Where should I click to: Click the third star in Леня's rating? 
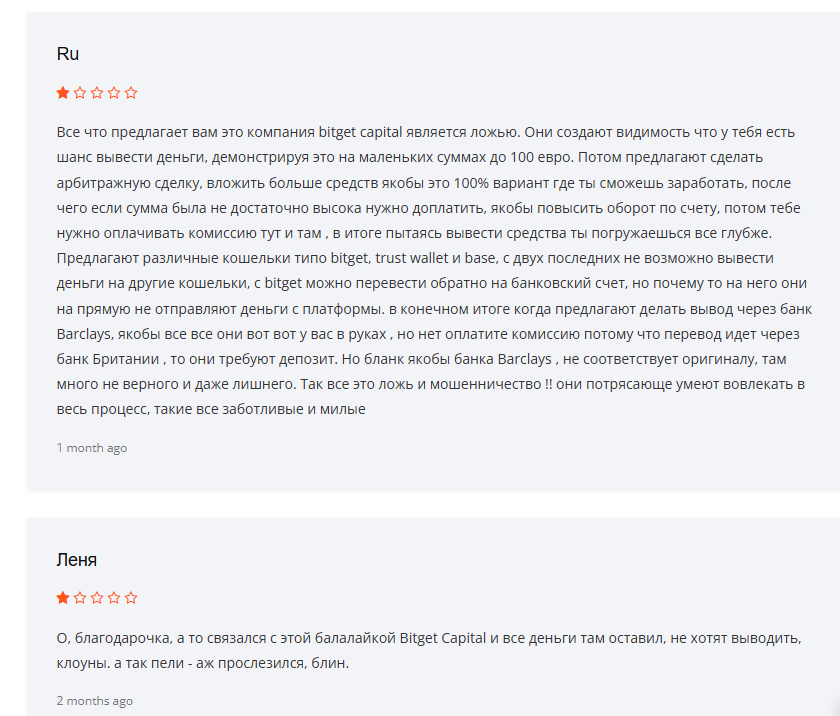tap(97, 598)
